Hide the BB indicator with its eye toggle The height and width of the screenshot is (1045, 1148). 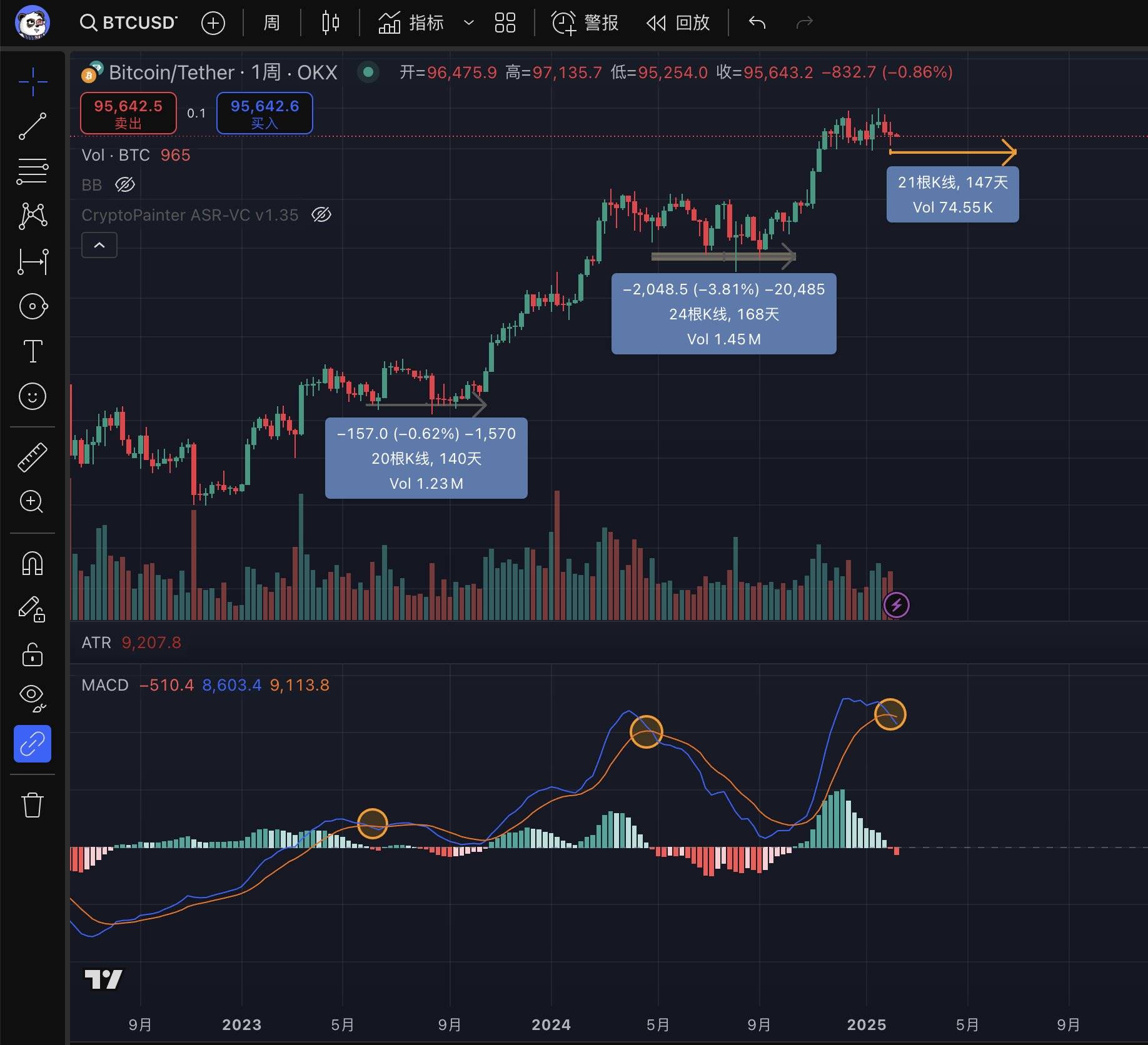coord(125,185)
